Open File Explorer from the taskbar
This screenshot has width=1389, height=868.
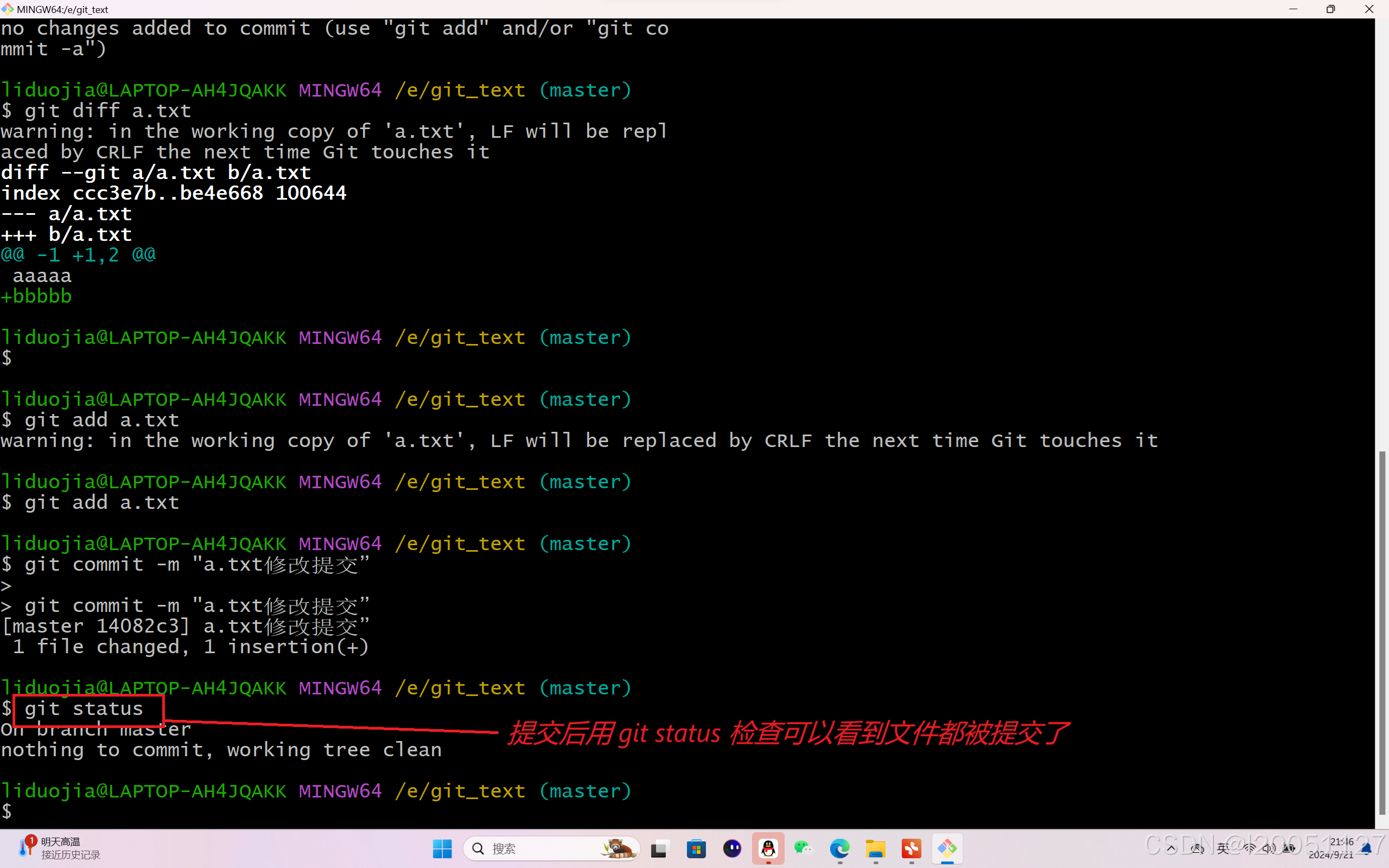coord(876,848)
